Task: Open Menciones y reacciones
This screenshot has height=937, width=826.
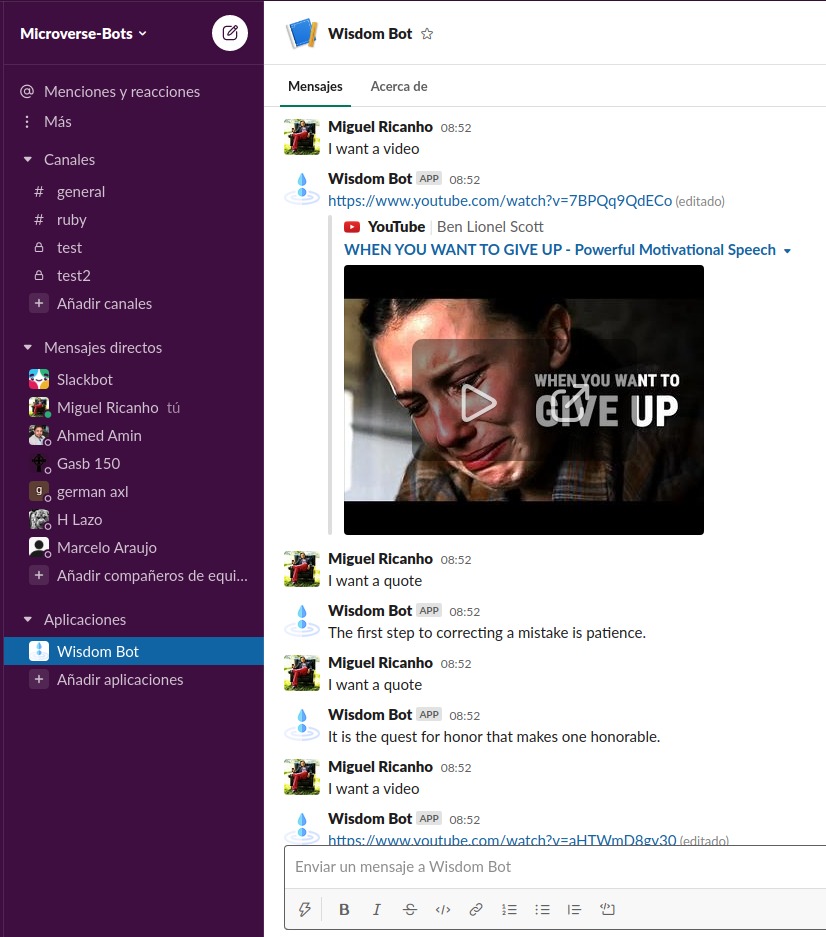Action: coord(122,91)
